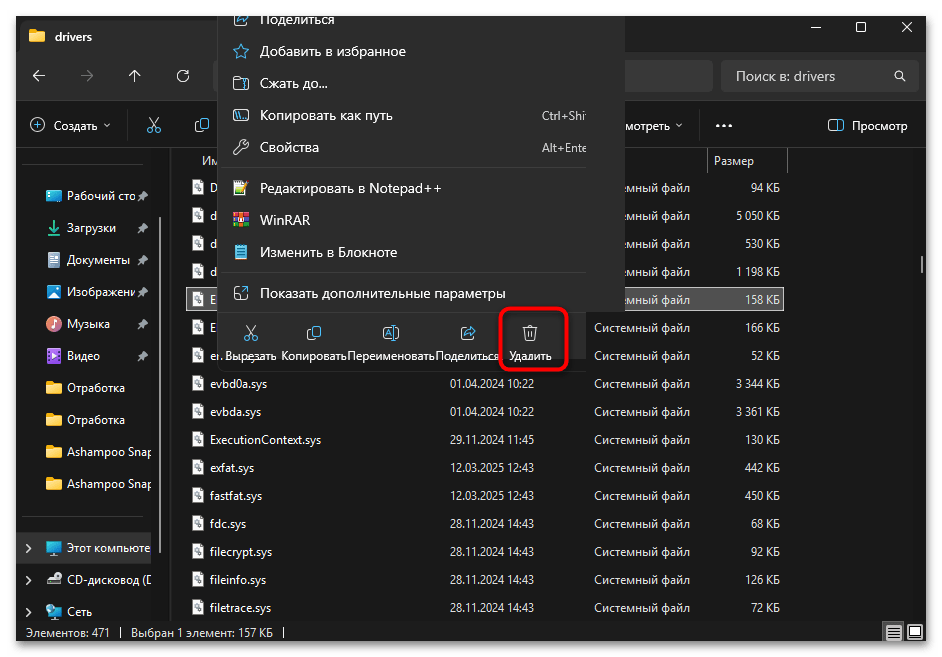942x657 pixels.
Task: Click the evbd0a.sys file icon
Action: pyautogui.click(x=198, y=383)
